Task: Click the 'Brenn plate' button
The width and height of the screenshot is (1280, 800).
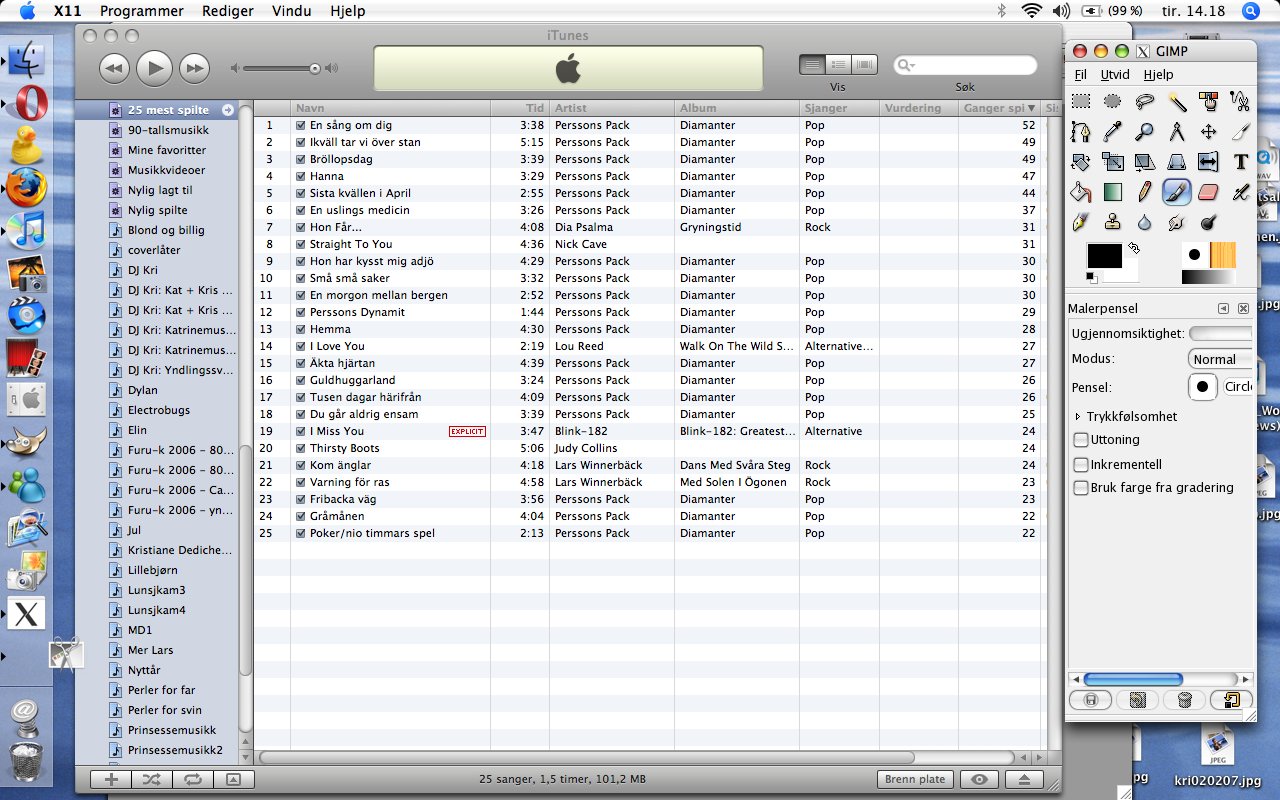Action: tap(915, 780)
